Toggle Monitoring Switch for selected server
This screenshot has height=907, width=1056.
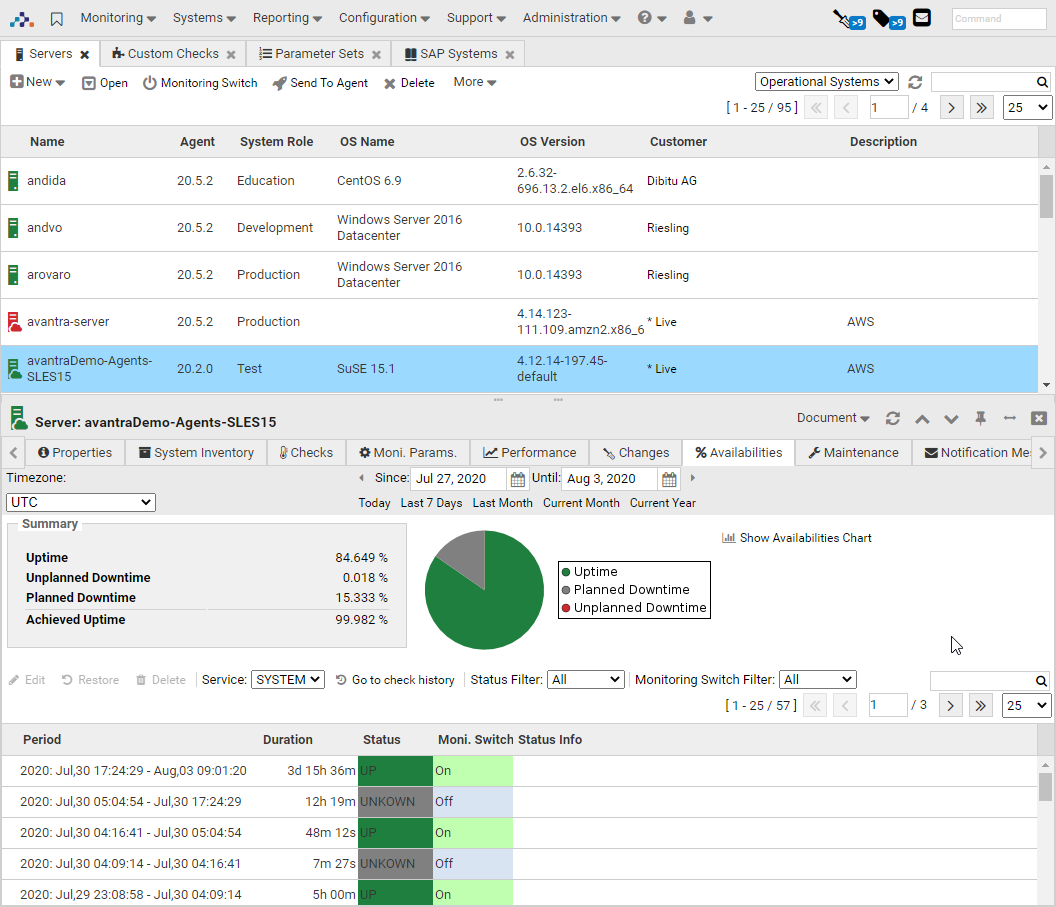(x=200, y=83)
